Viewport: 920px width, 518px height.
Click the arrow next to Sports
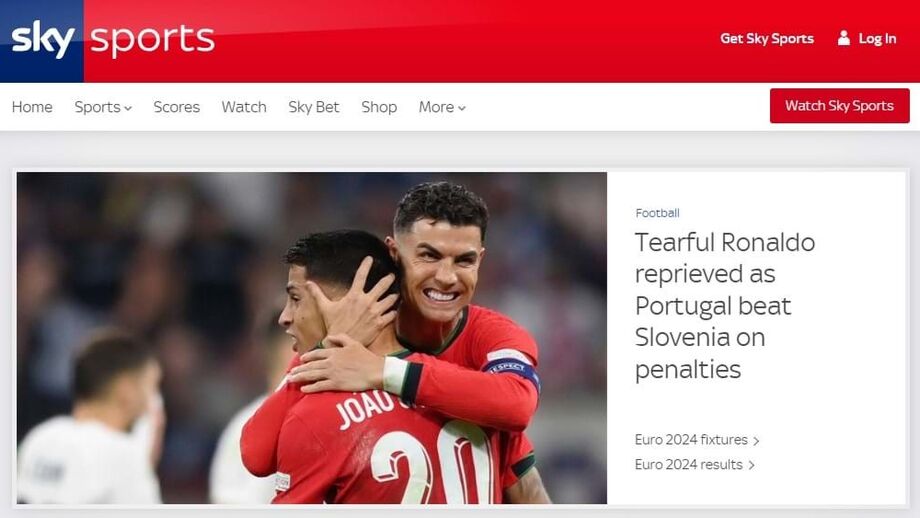[x=128, y=109]
